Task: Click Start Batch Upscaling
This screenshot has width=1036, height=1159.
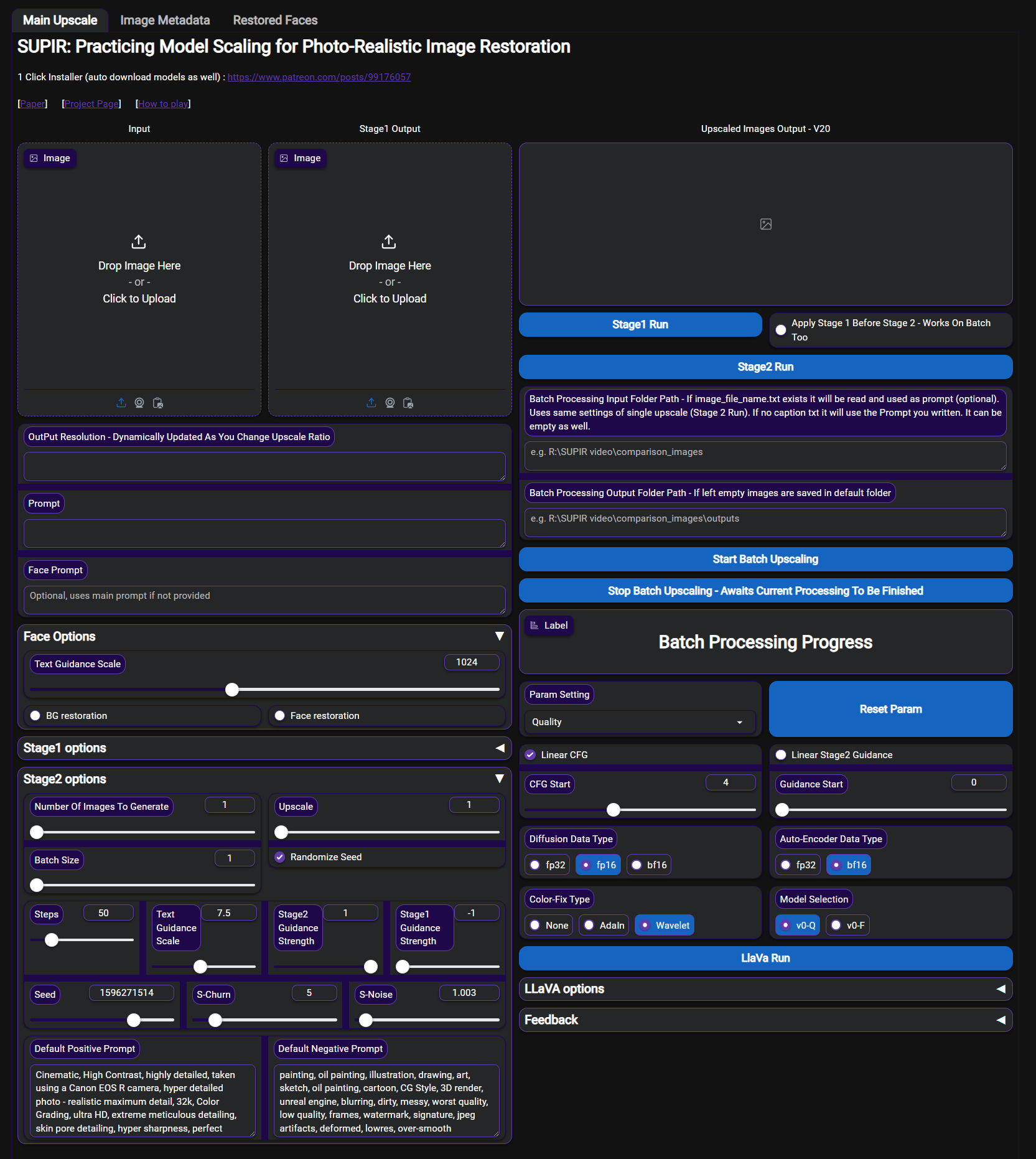Action: [x=766, y=560]
